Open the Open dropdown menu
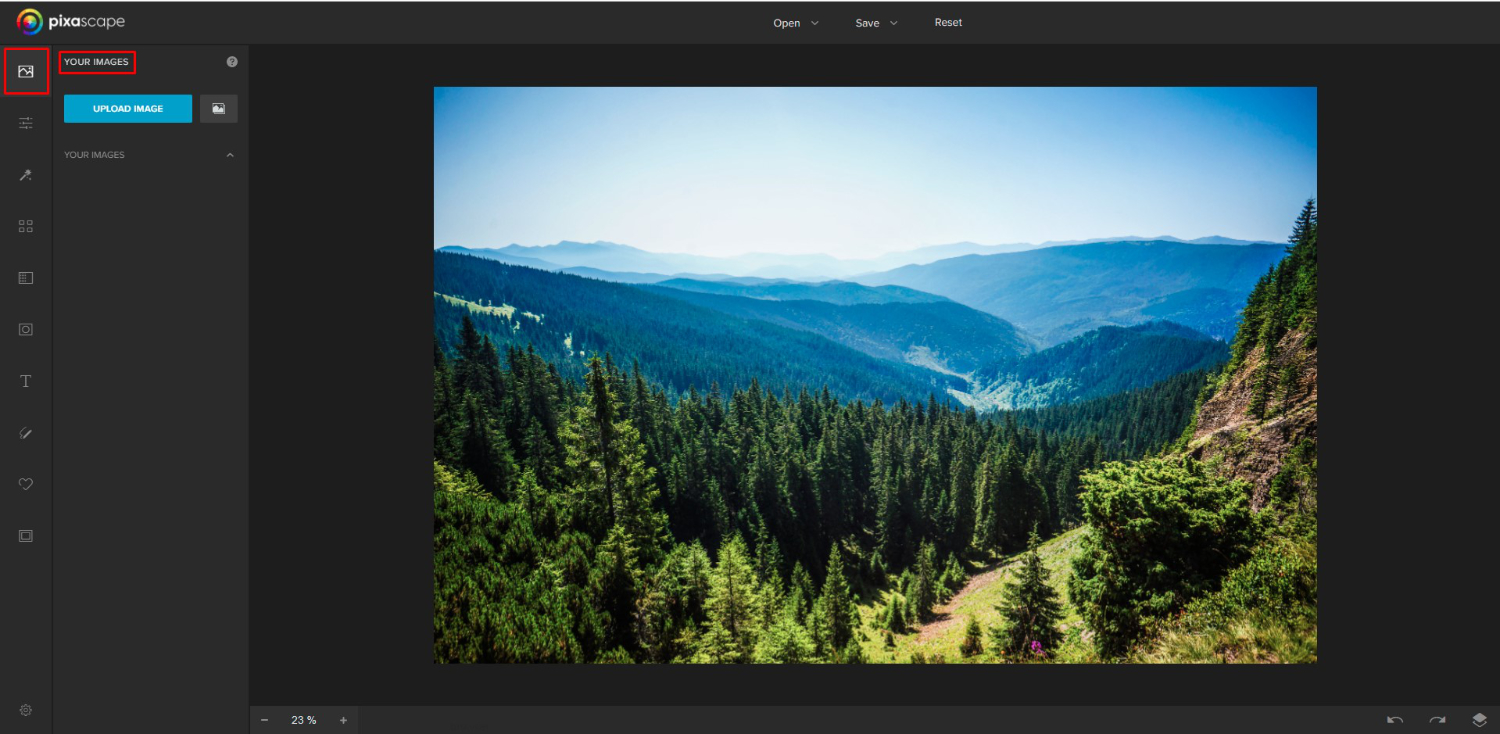This screenshot has width=1500, height=734. [796, 23]
